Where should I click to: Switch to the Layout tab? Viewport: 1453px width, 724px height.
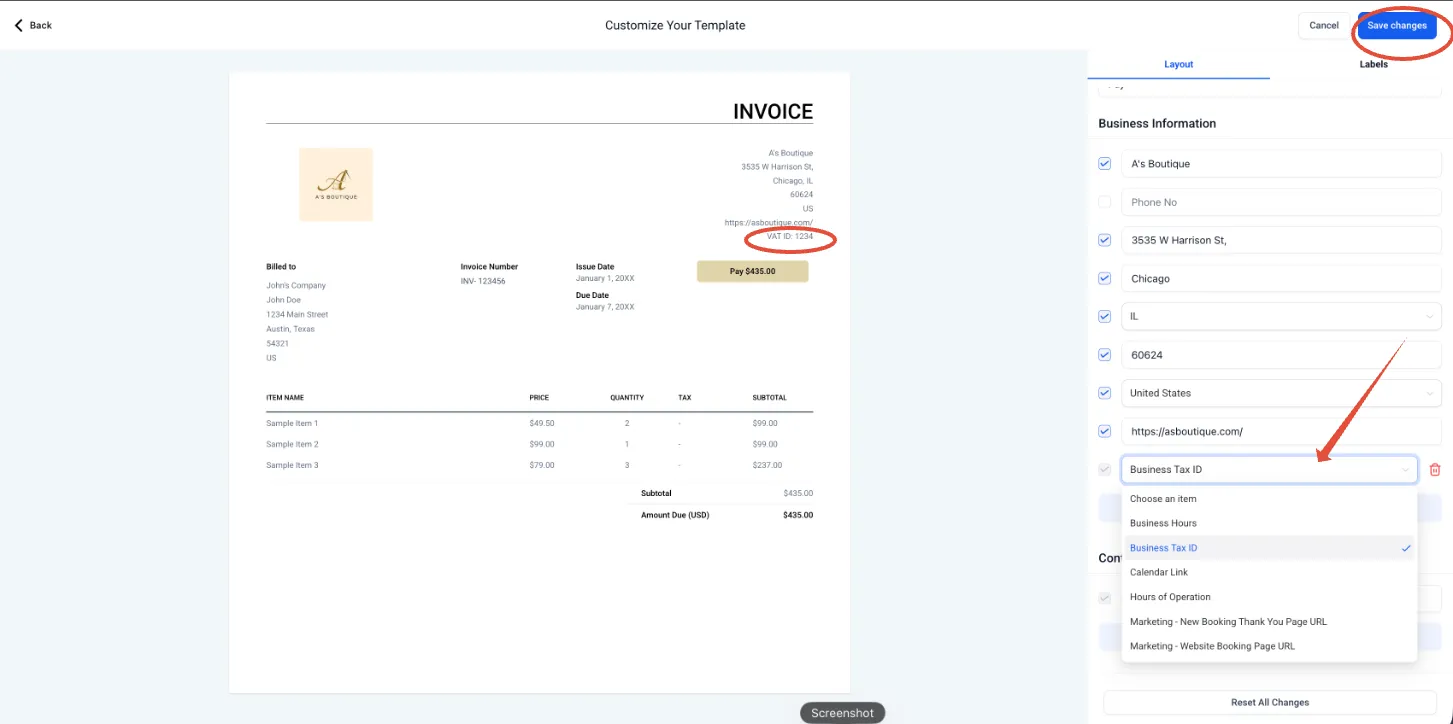pos(1178,64)
